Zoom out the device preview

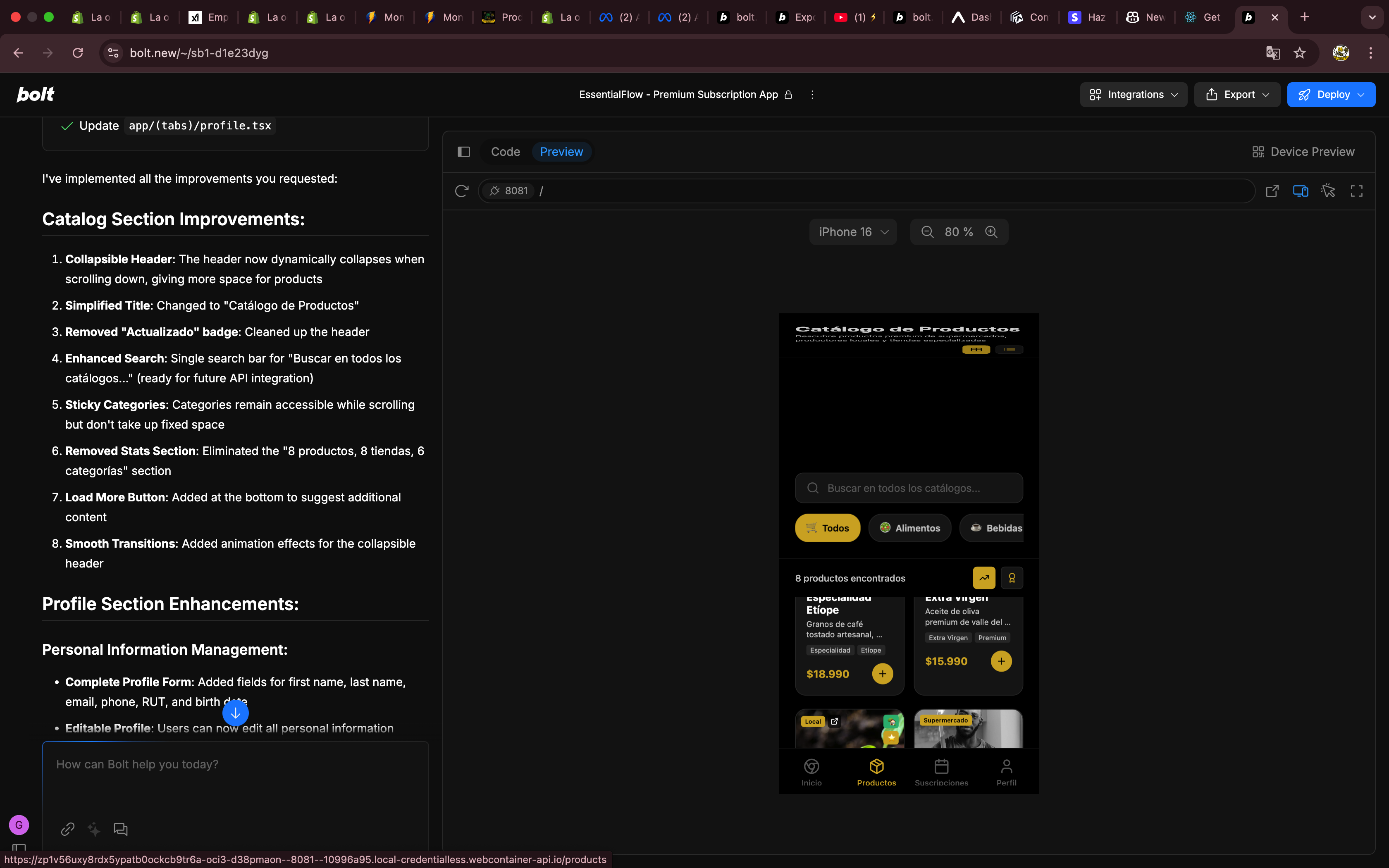point(927,232)
